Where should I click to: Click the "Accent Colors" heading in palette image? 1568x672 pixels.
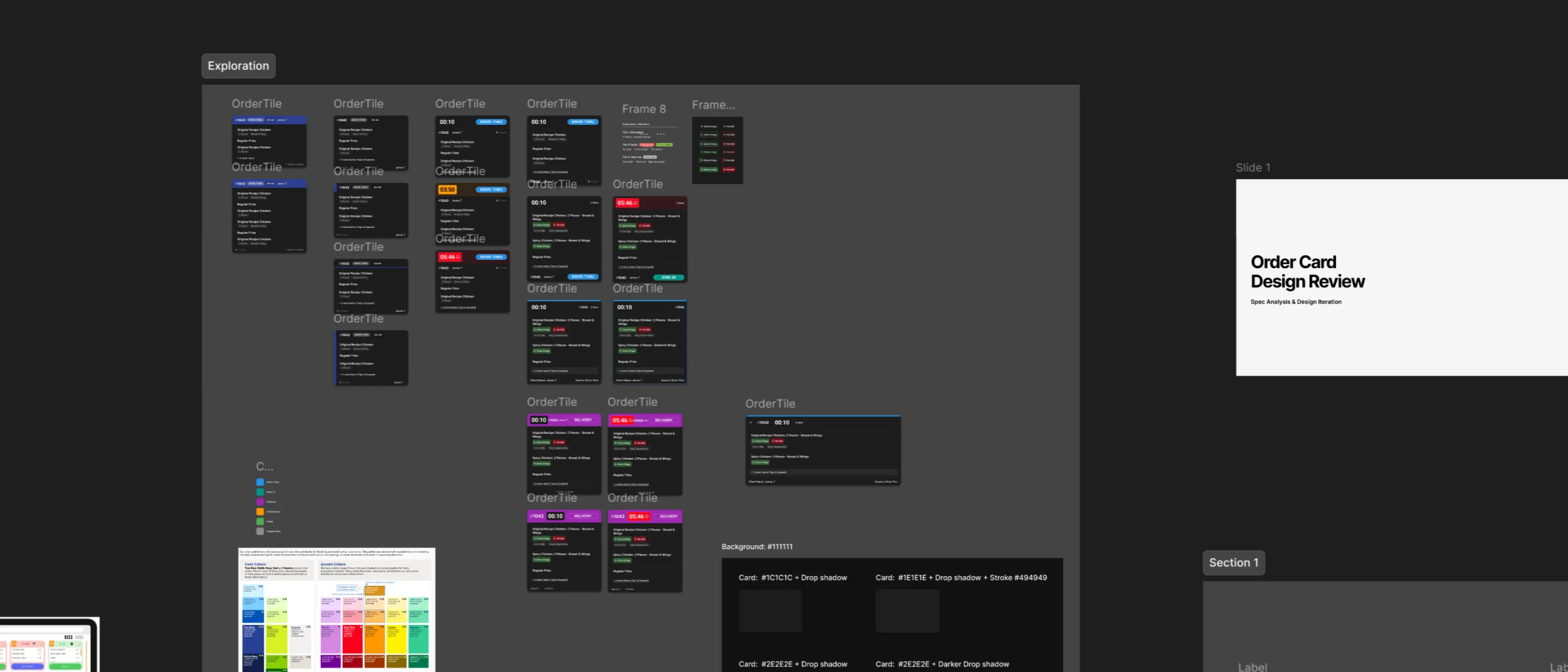click(332, 564)
